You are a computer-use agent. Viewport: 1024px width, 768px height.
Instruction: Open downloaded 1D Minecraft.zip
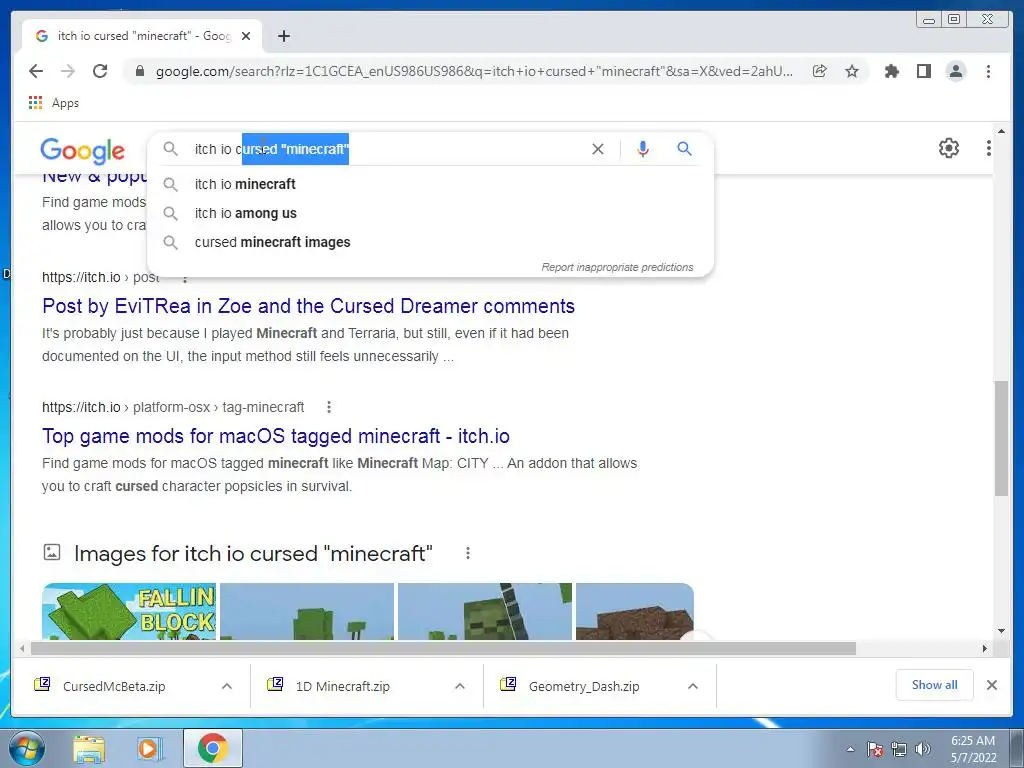342,686
